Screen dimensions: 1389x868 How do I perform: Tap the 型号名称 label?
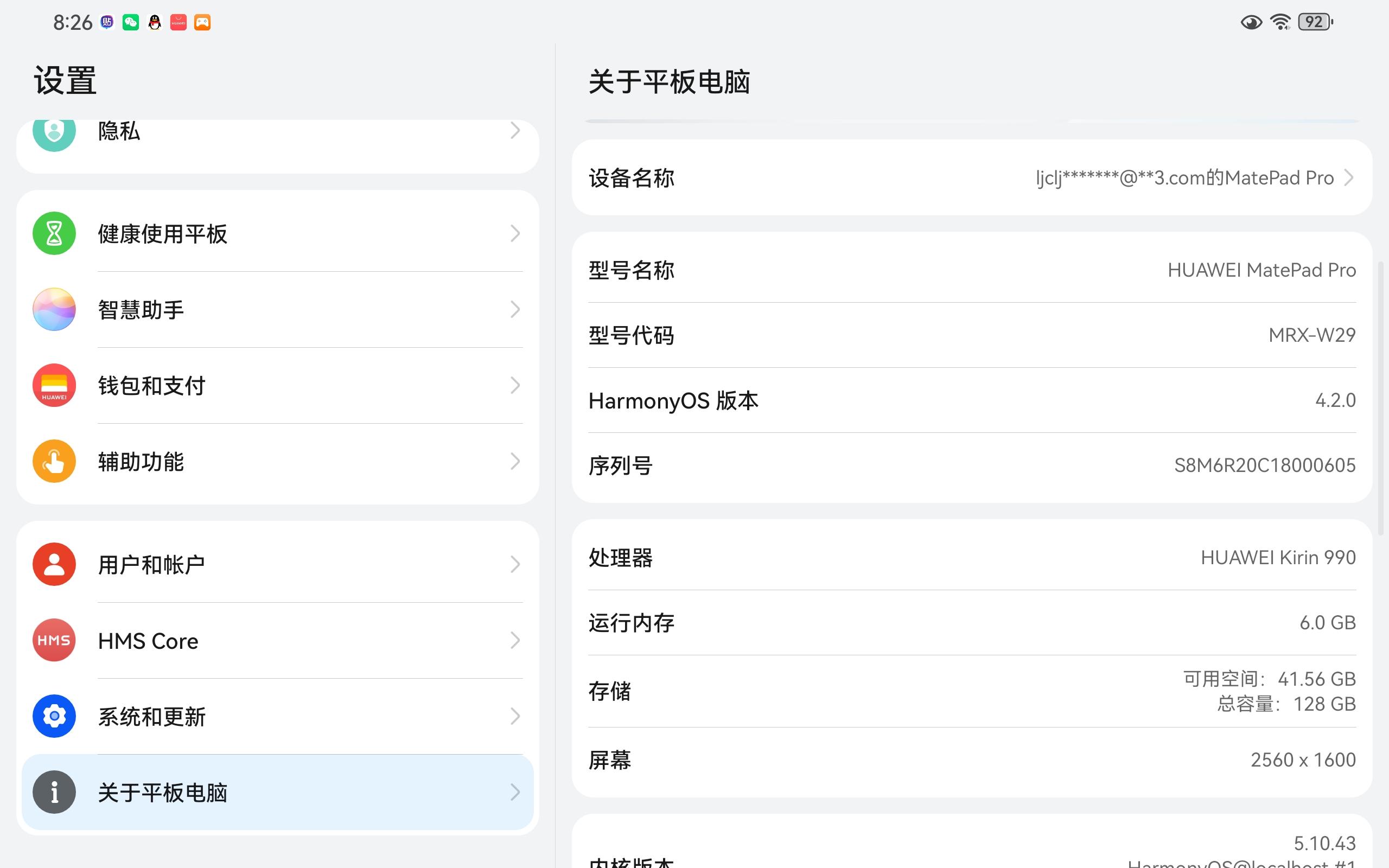coord(631,270)
